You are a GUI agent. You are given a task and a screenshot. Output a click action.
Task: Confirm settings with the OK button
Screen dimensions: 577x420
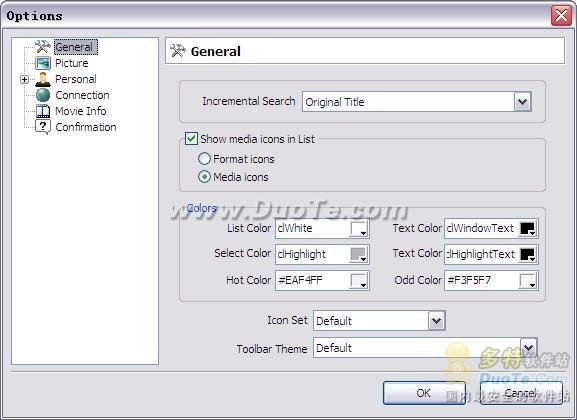(424, 393)
